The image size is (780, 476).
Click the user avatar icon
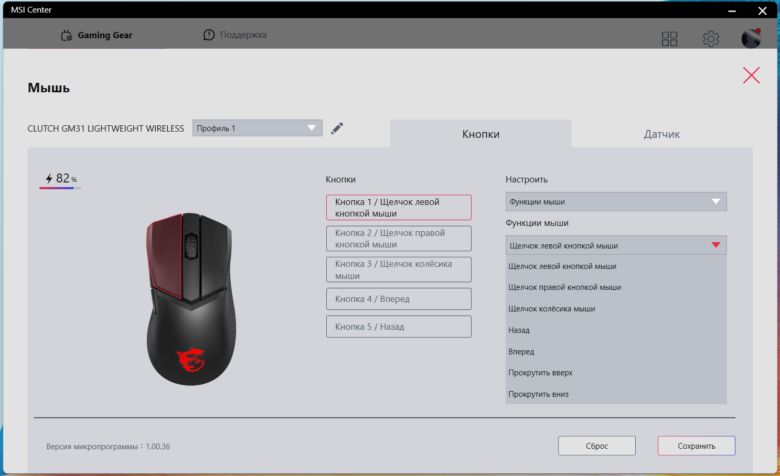click(x=751, y=38)
